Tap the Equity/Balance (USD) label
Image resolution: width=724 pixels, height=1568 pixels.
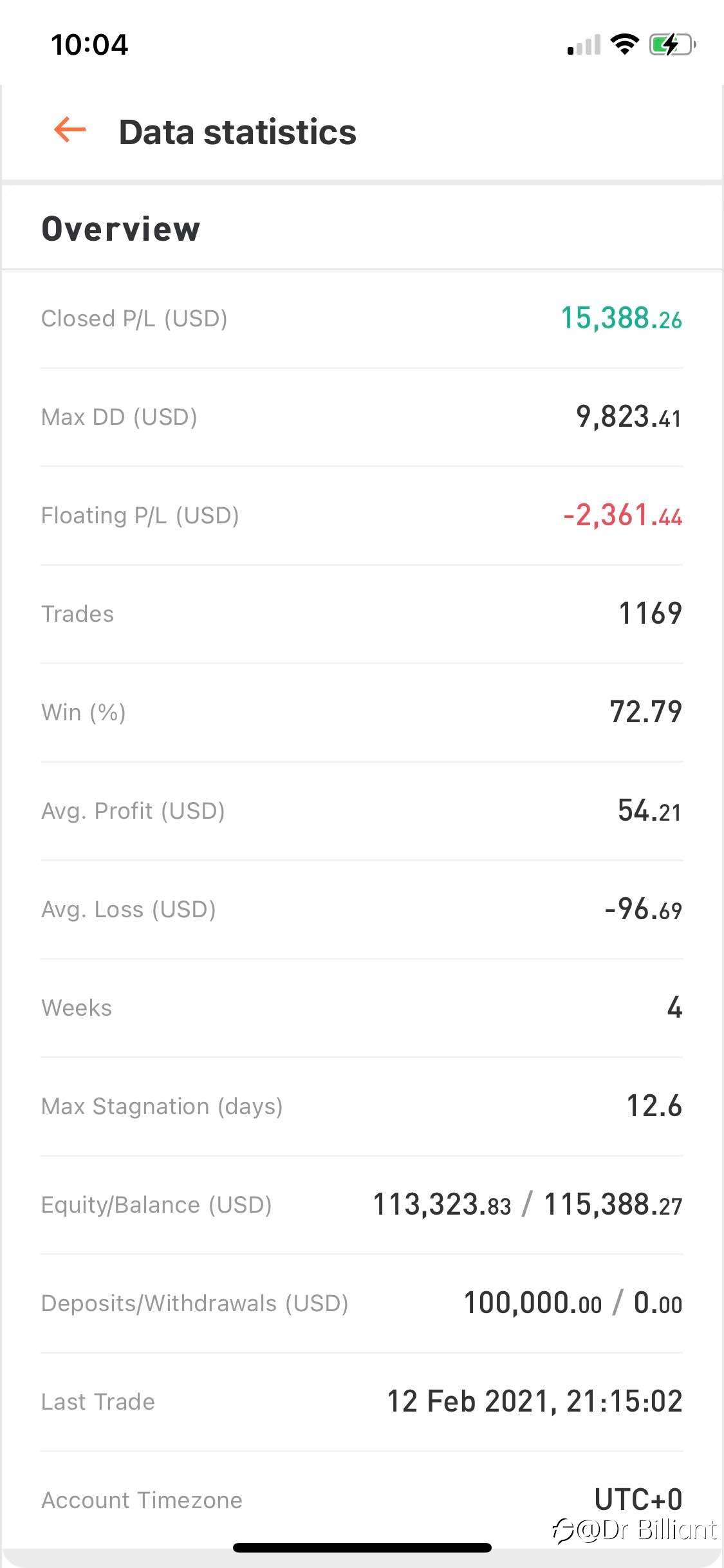click(x=156, y=1205)
